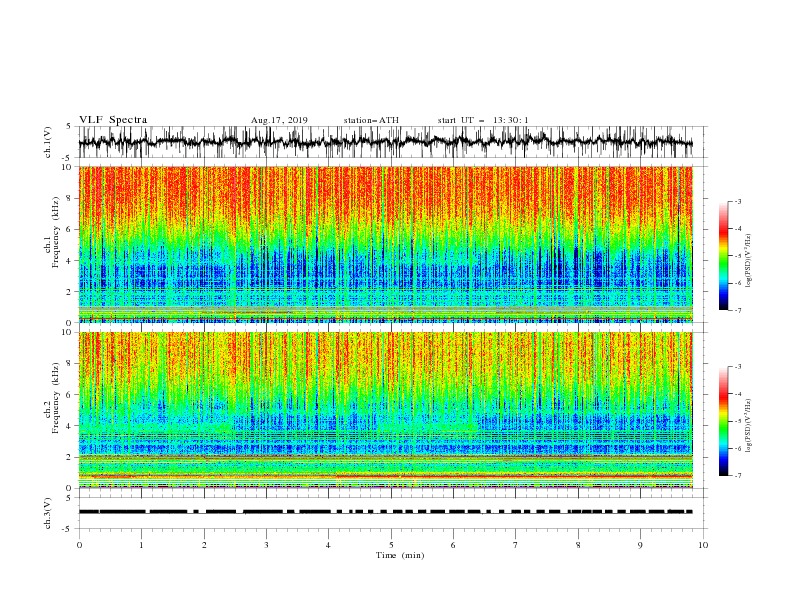Click the ch.2 "Frequency (kHz)" axis label
The image size is (792, 612).
pos(56,397)
